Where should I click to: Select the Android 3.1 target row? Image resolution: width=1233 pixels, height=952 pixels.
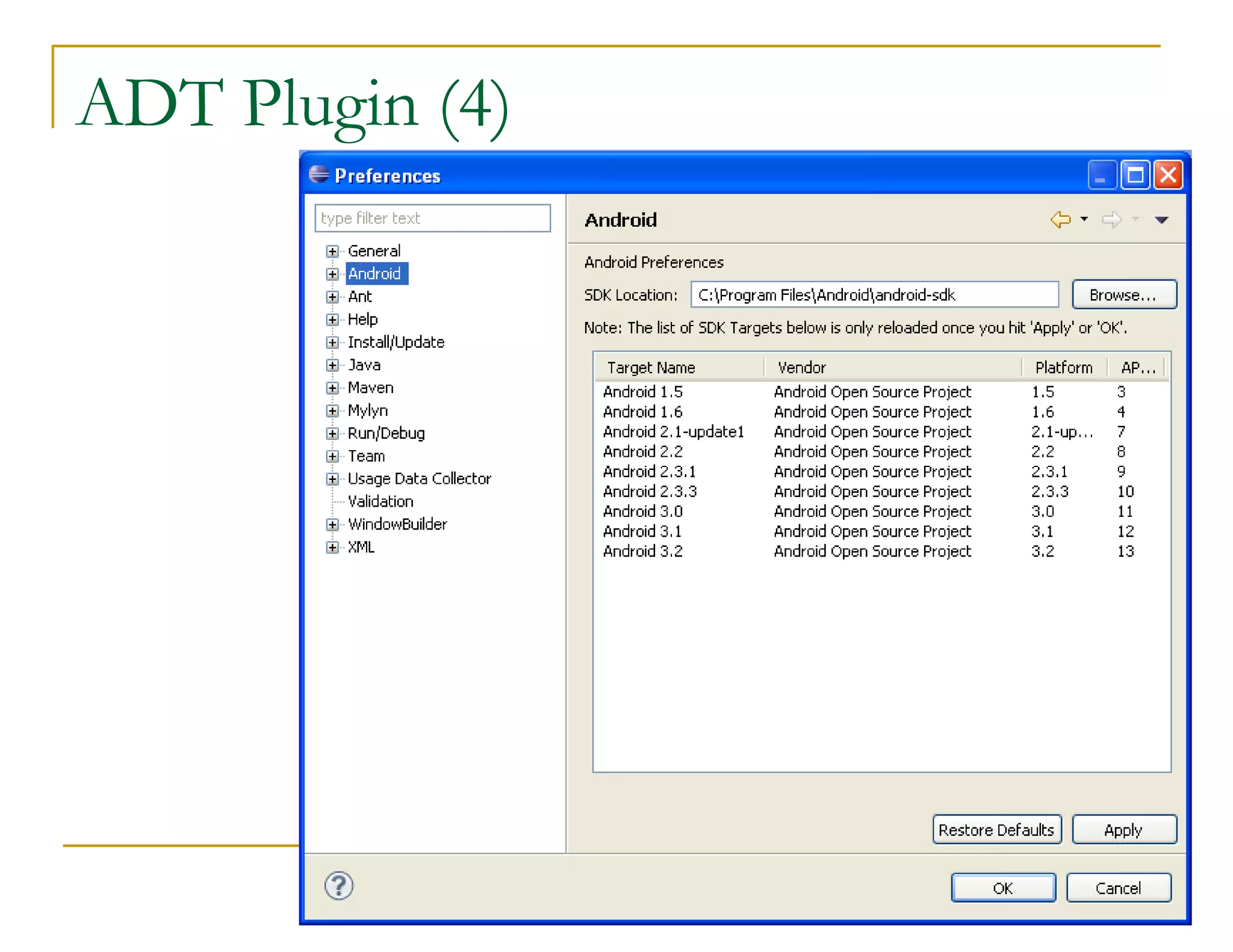click(x=881, y=531)
